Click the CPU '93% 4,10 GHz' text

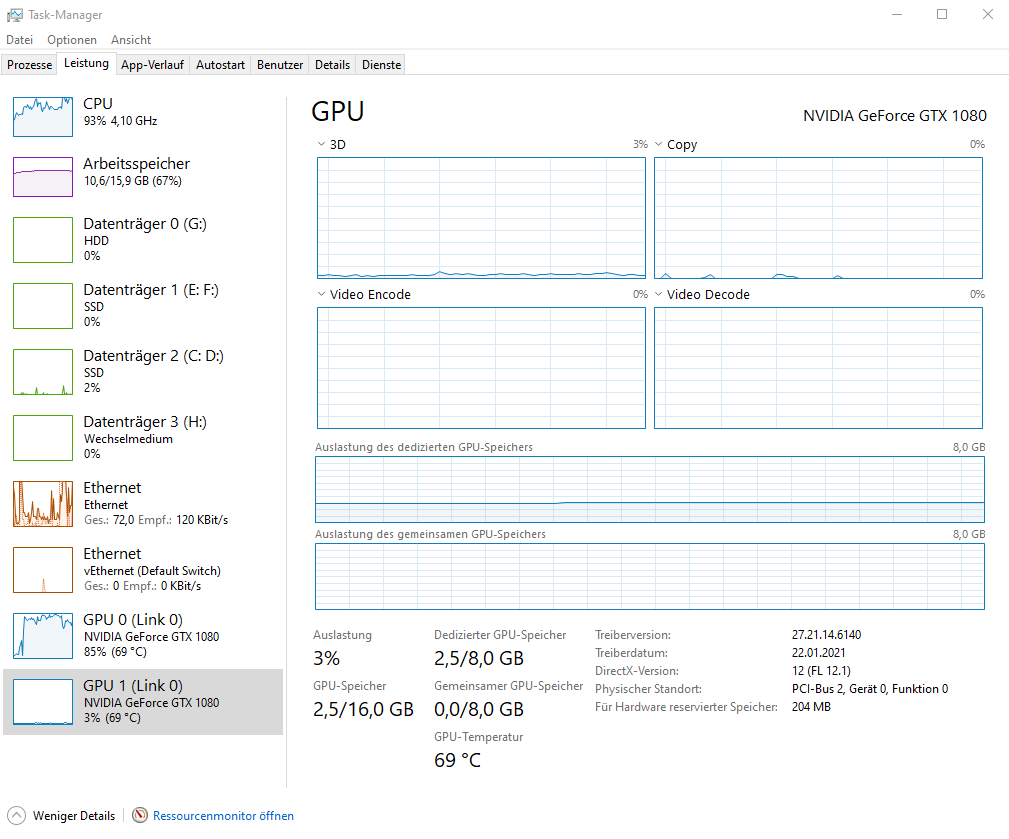tap(120, 121)
